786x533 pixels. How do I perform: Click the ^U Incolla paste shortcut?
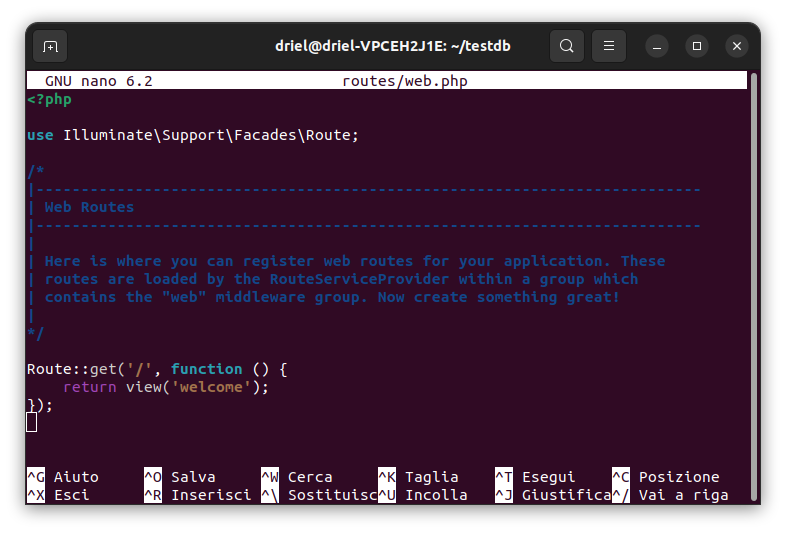coord(422,495)
